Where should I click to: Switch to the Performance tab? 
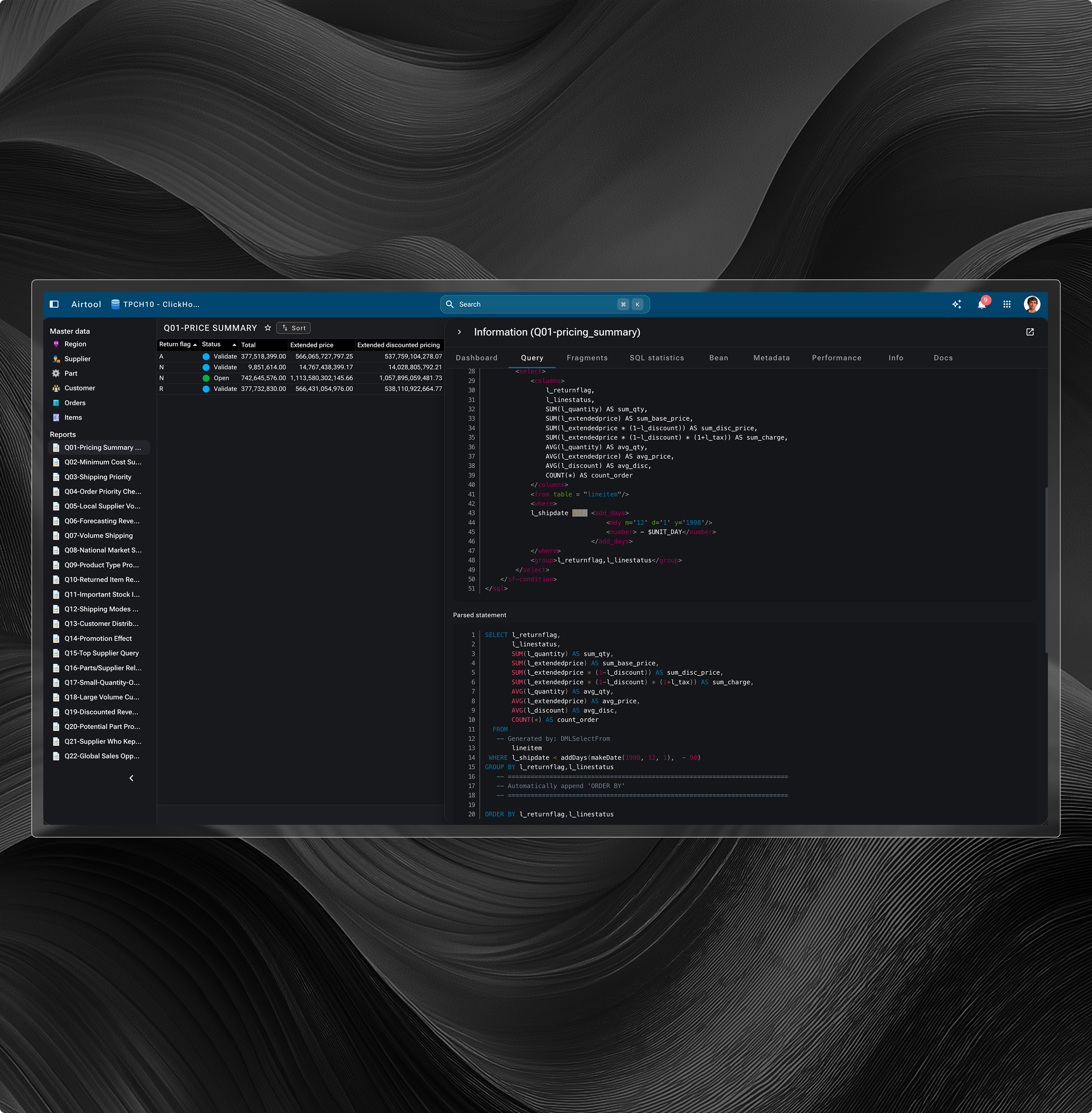click(836, 357)
